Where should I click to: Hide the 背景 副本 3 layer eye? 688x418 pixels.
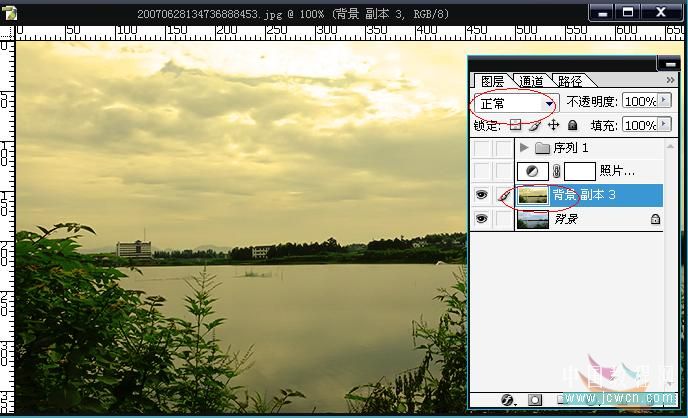[x=481, y=195]
